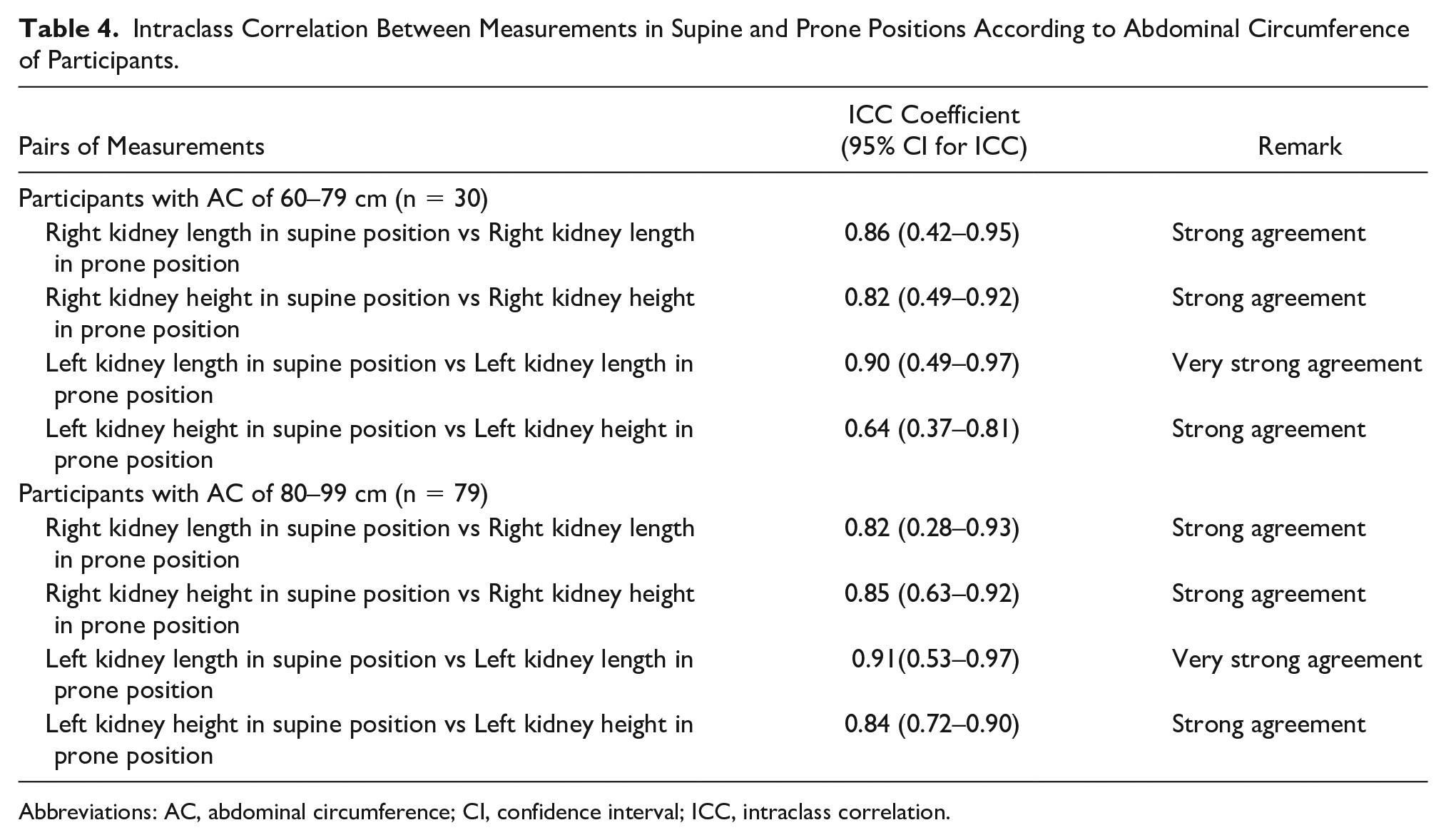Click Very strong agreement remark beside 0.91
This screenshot has height=840, width=1446.
1297,660
